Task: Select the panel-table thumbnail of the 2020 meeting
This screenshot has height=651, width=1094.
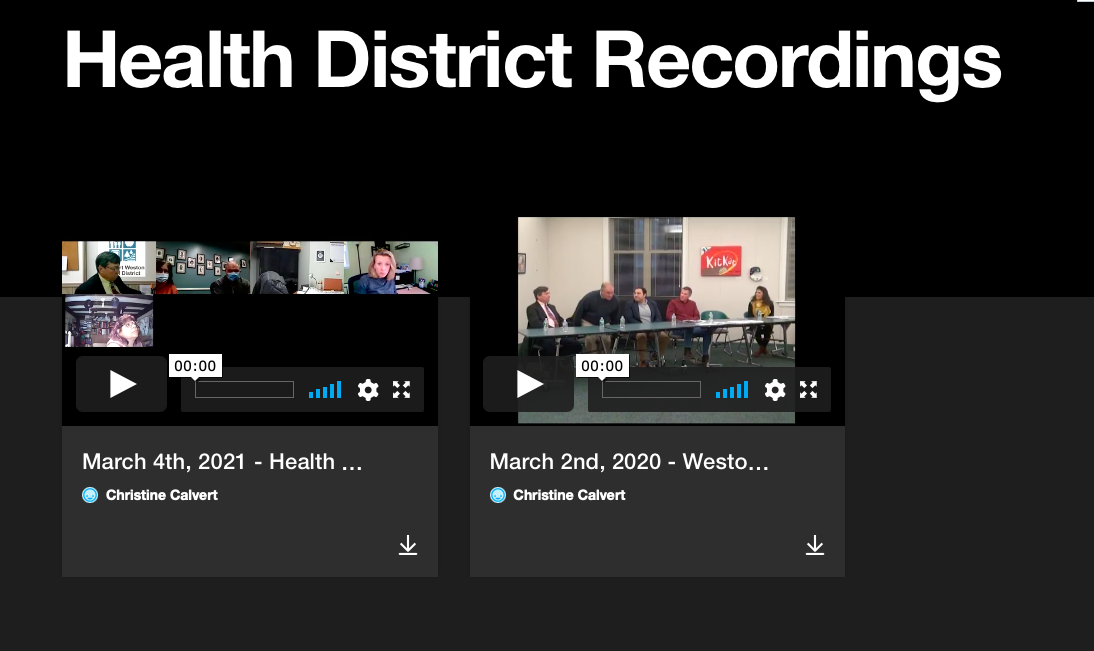Action: [x=656, y=290]
